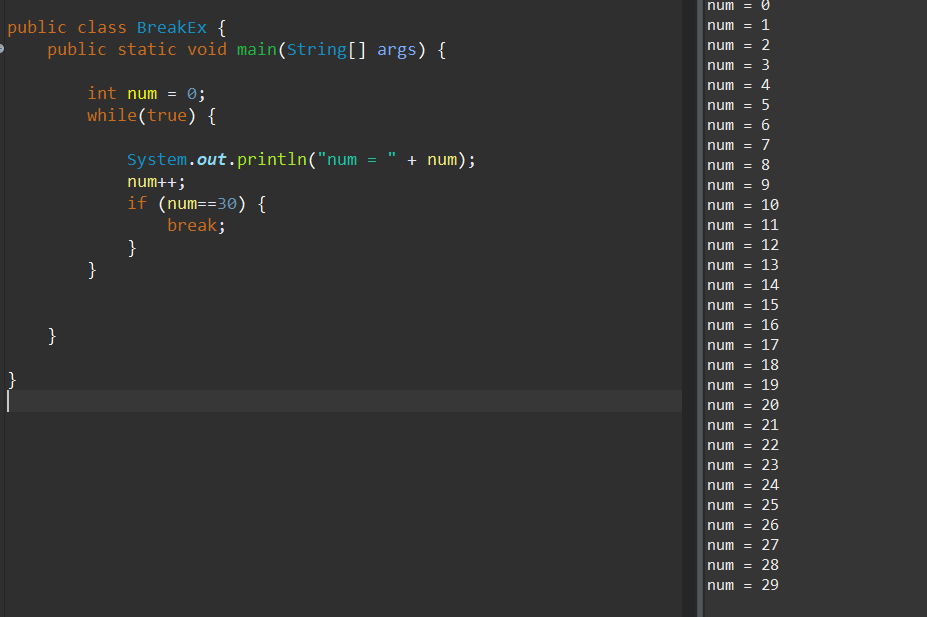Click console output 'num = 12'
Screen dimensions: 927x617
click(x=743, y=246)
